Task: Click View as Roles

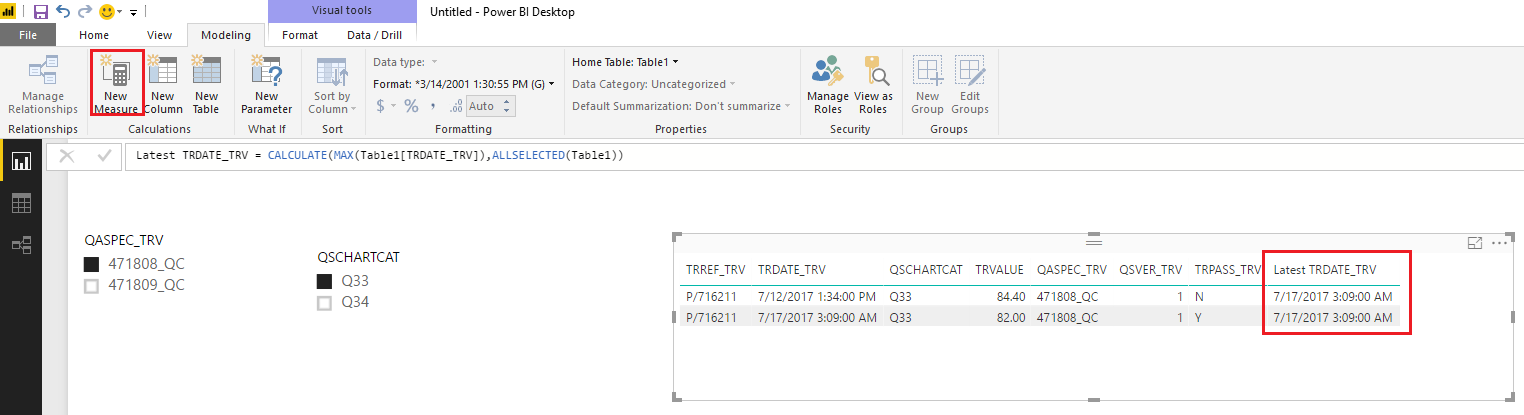Action: click(x=873, y=86)
